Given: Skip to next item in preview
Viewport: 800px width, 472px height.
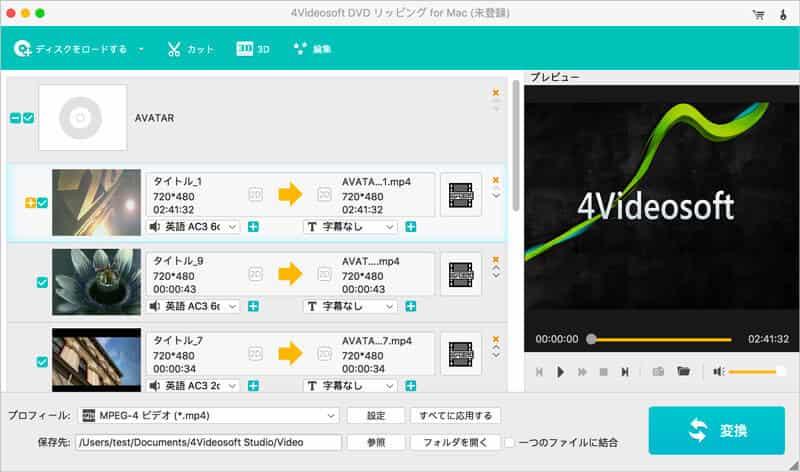Looking at the screenshot, I should [x=624, y=372].
